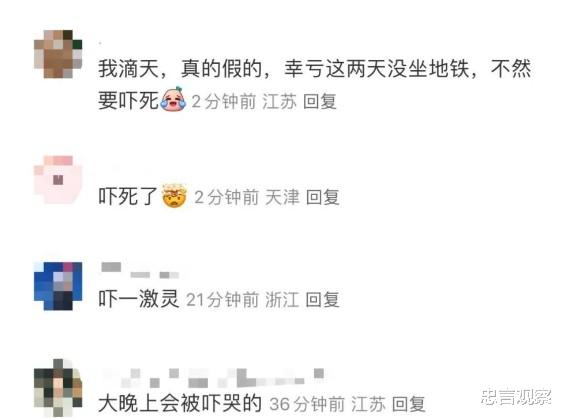This screenshot has height=418, width=561.
Task: Click the '2分钟前 天津' timestamp
Action: click(x=247, y=198)
